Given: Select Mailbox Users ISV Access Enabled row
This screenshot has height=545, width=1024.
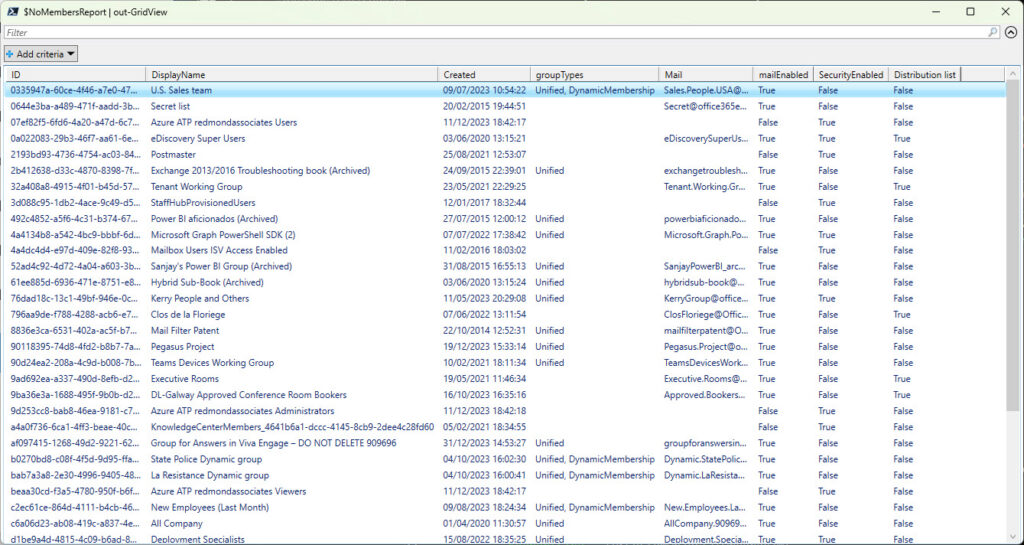Looking at the screenshot, I should coord(505,250).
